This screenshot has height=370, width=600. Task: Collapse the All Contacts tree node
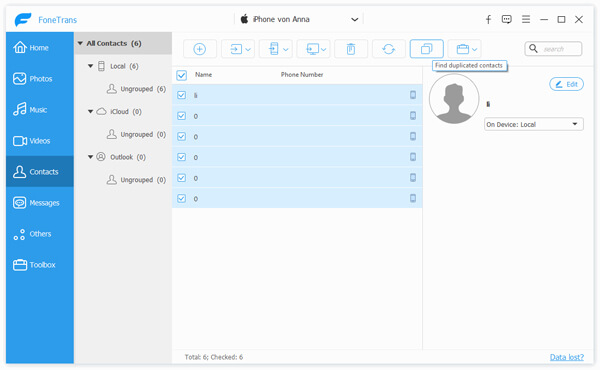pos(80,43)
